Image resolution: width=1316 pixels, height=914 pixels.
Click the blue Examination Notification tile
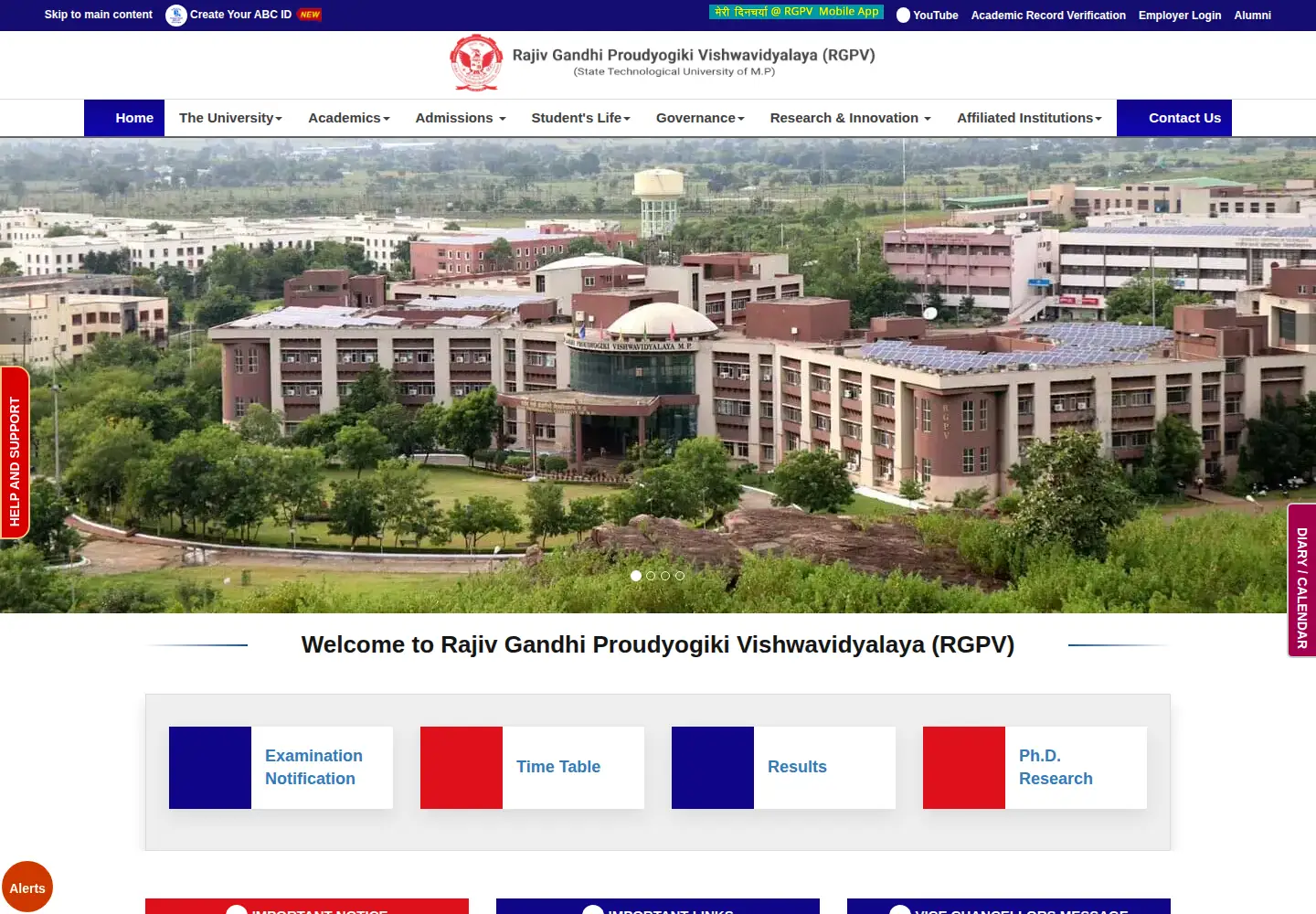pyautogui.click(x=210, y=768)
